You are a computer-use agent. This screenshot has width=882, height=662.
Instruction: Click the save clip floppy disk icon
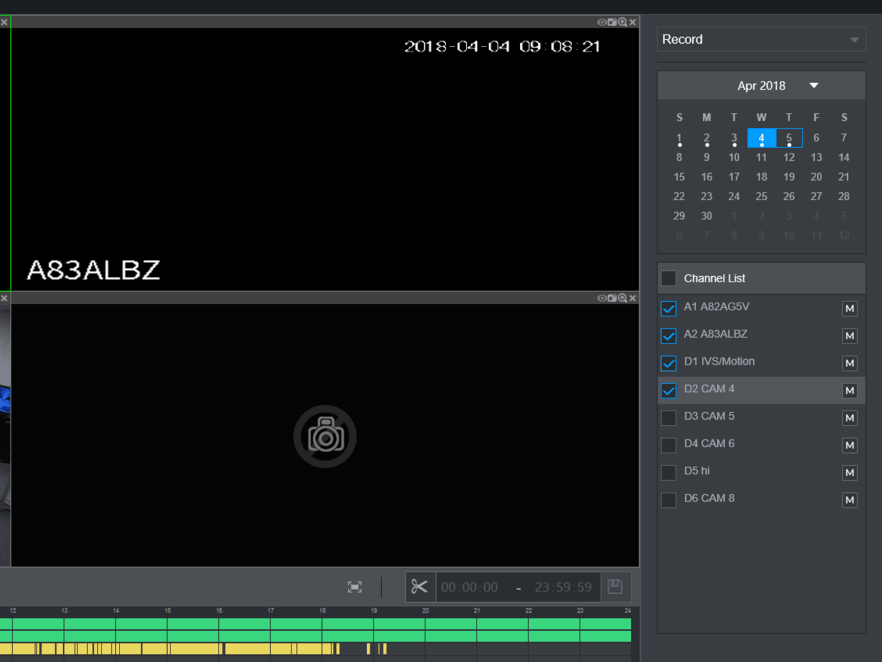[x=615, y=587]
